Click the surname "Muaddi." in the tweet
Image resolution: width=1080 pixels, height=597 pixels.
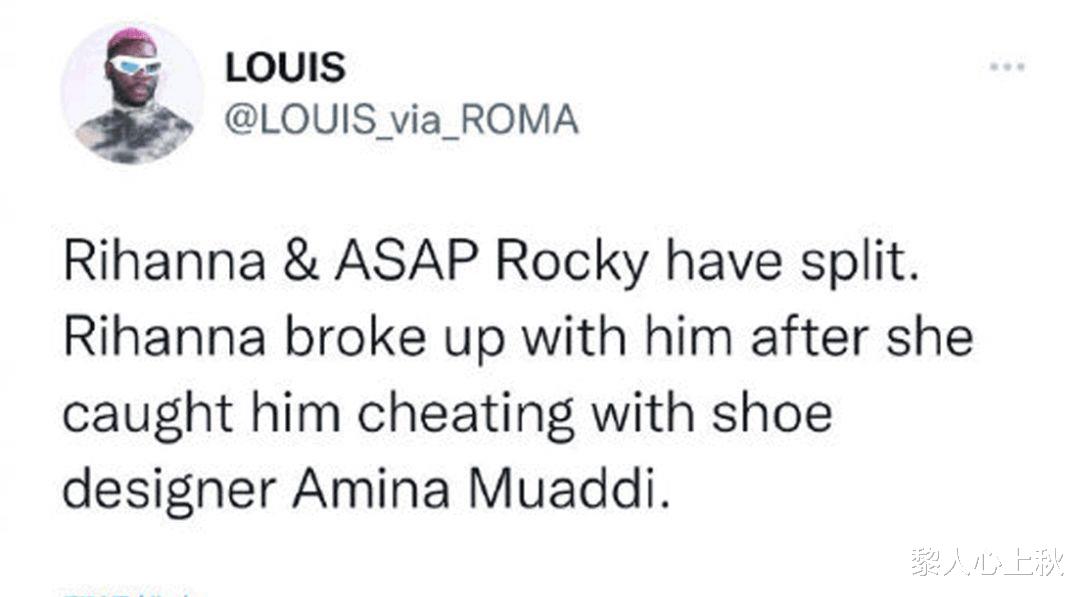pyautogui.click(x=569, y=489)
